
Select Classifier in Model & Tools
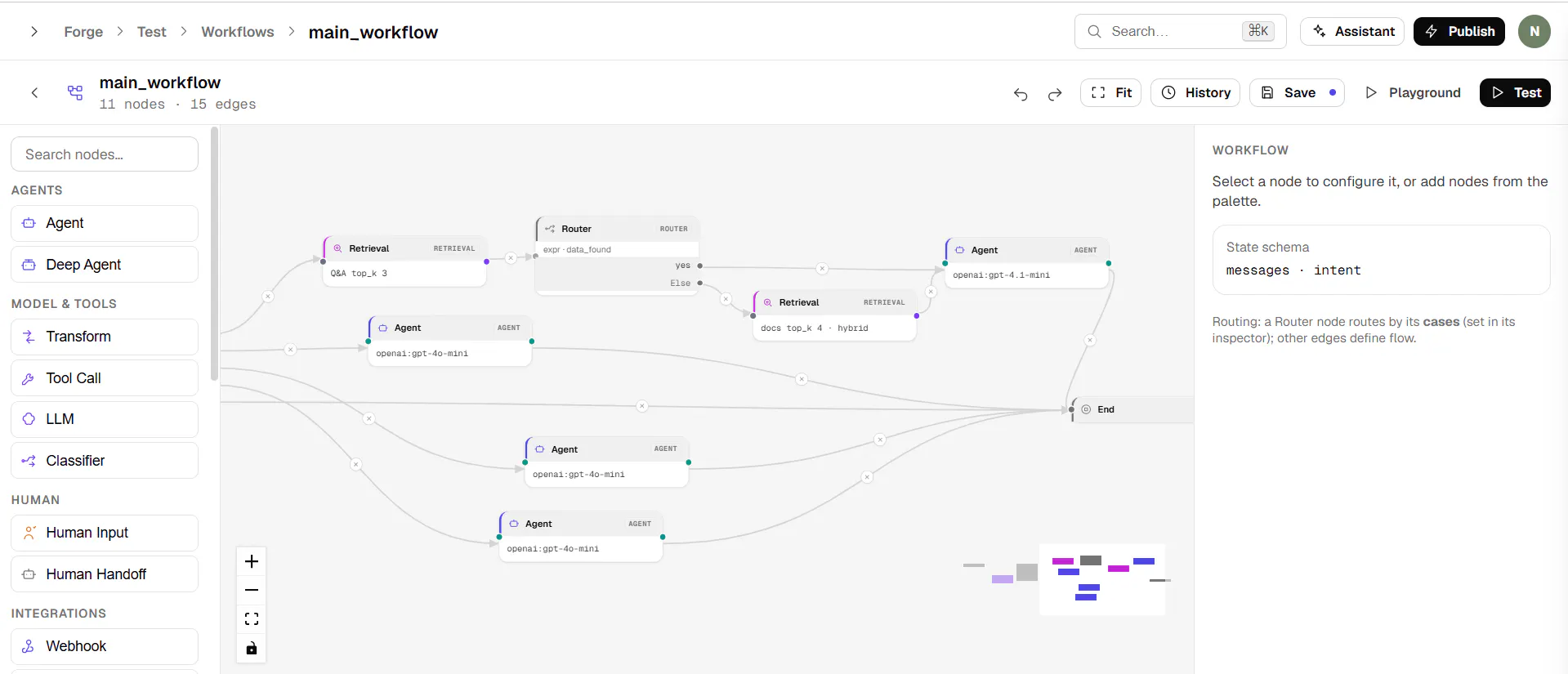pyautogui.click(x=105, y=461)
